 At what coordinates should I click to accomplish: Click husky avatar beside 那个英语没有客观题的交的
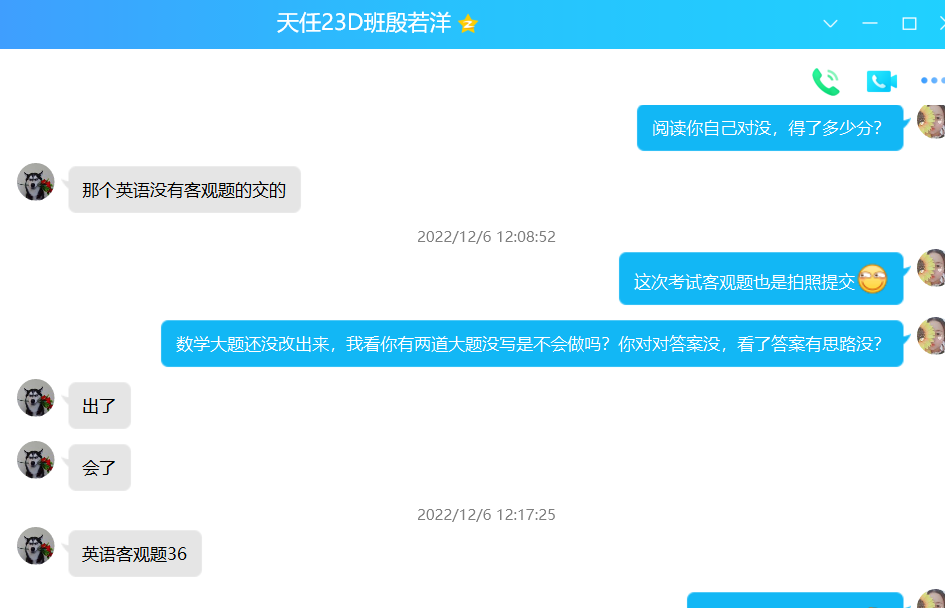point(36,182)
